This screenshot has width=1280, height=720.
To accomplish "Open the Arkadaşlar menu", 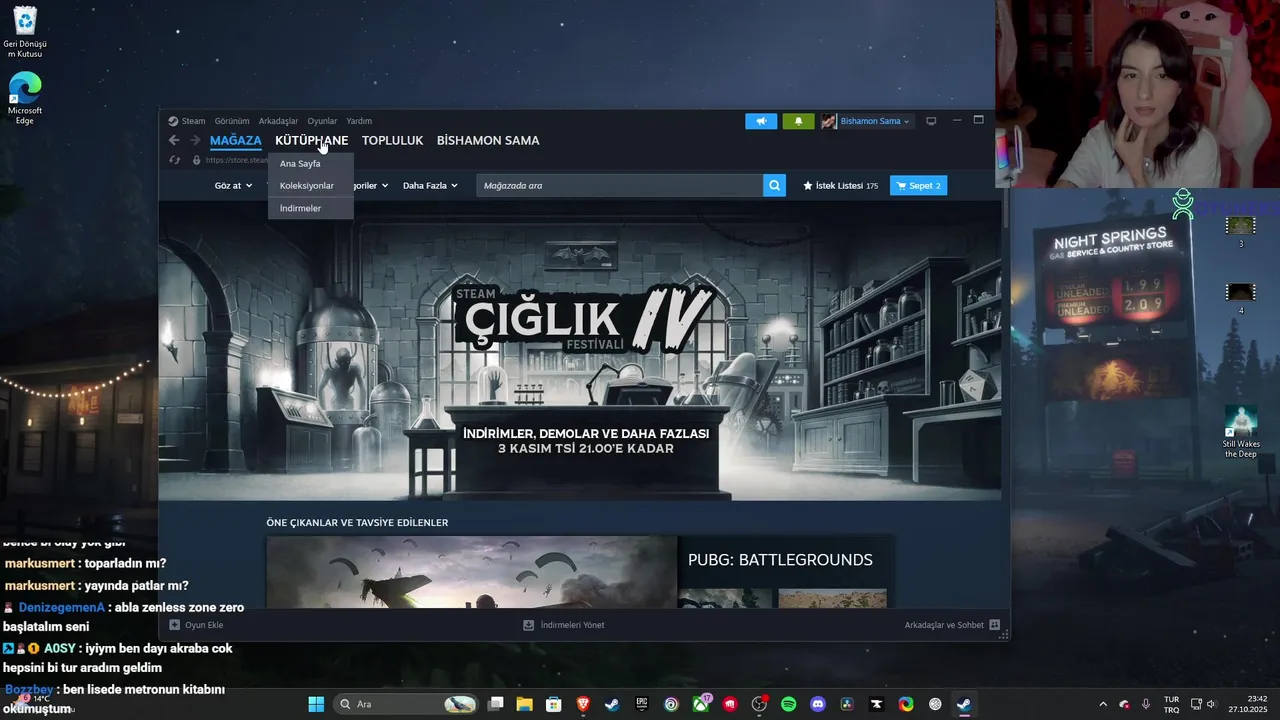I will tap(278, 121).
